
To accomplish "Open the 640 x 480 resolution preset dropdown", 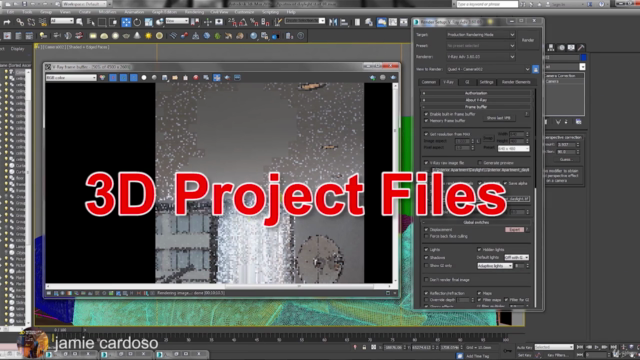I will click(x=513, y=149).
